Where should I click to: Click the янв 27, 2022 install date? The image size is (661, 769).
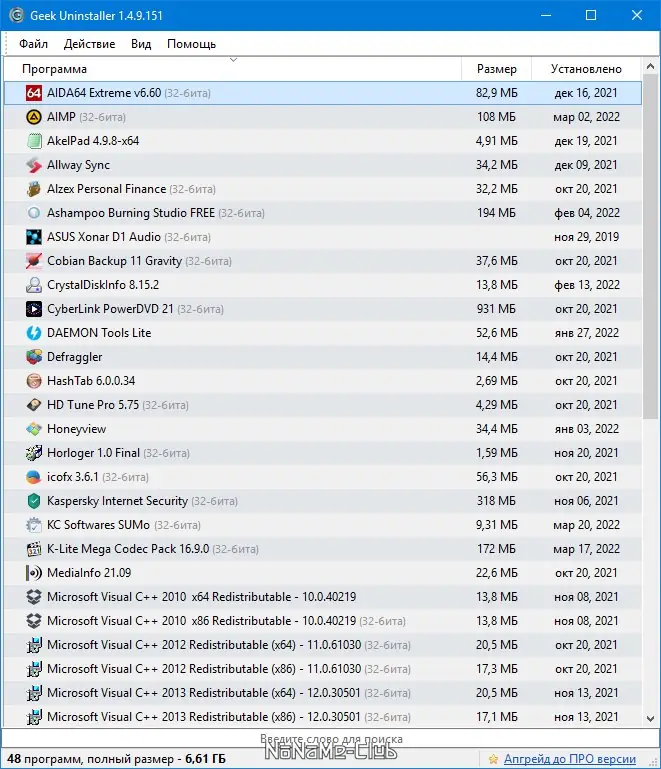click(x=586, y=333)
